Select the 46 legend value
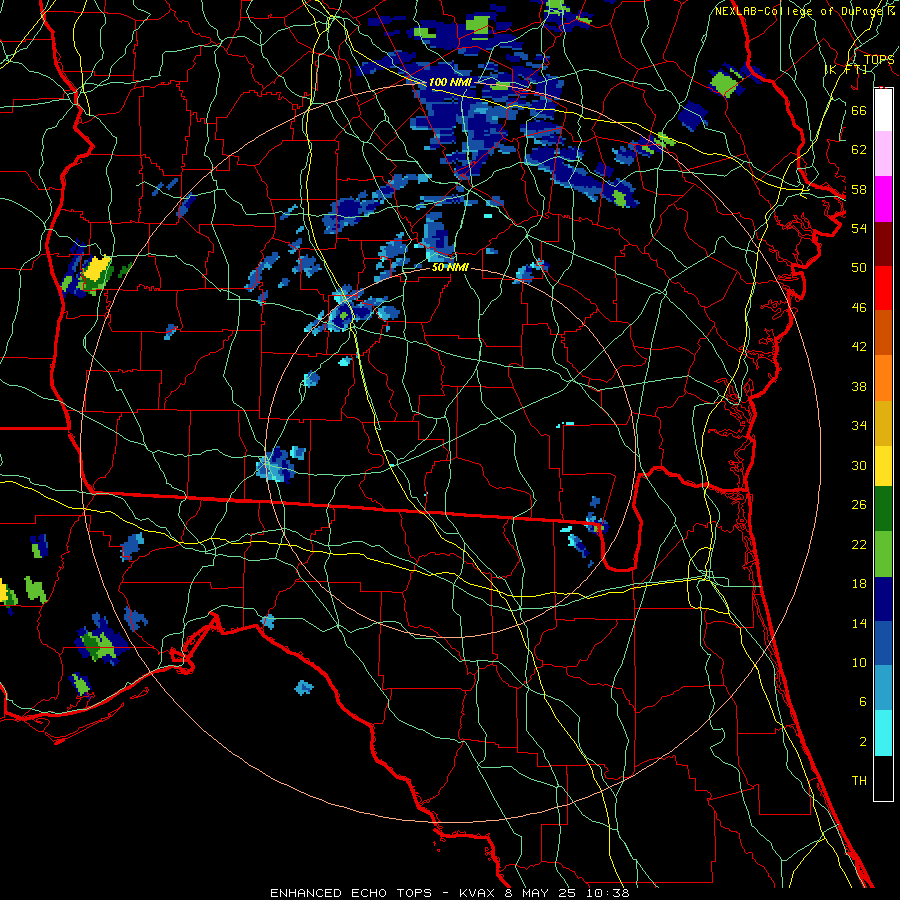Viewport: 900px width, 900px height. (859, 308)
